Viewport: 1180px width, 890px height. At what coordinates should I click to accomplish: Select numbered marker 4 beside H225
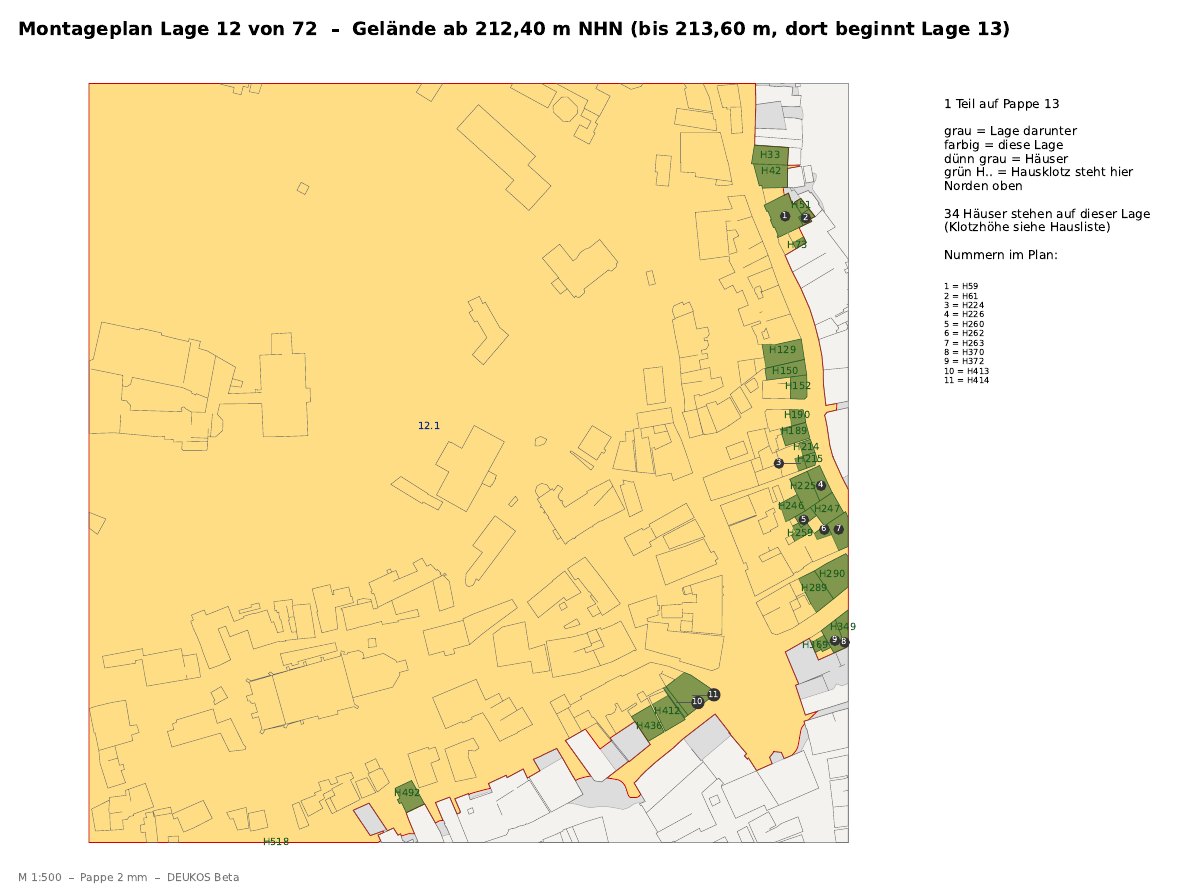820,485
